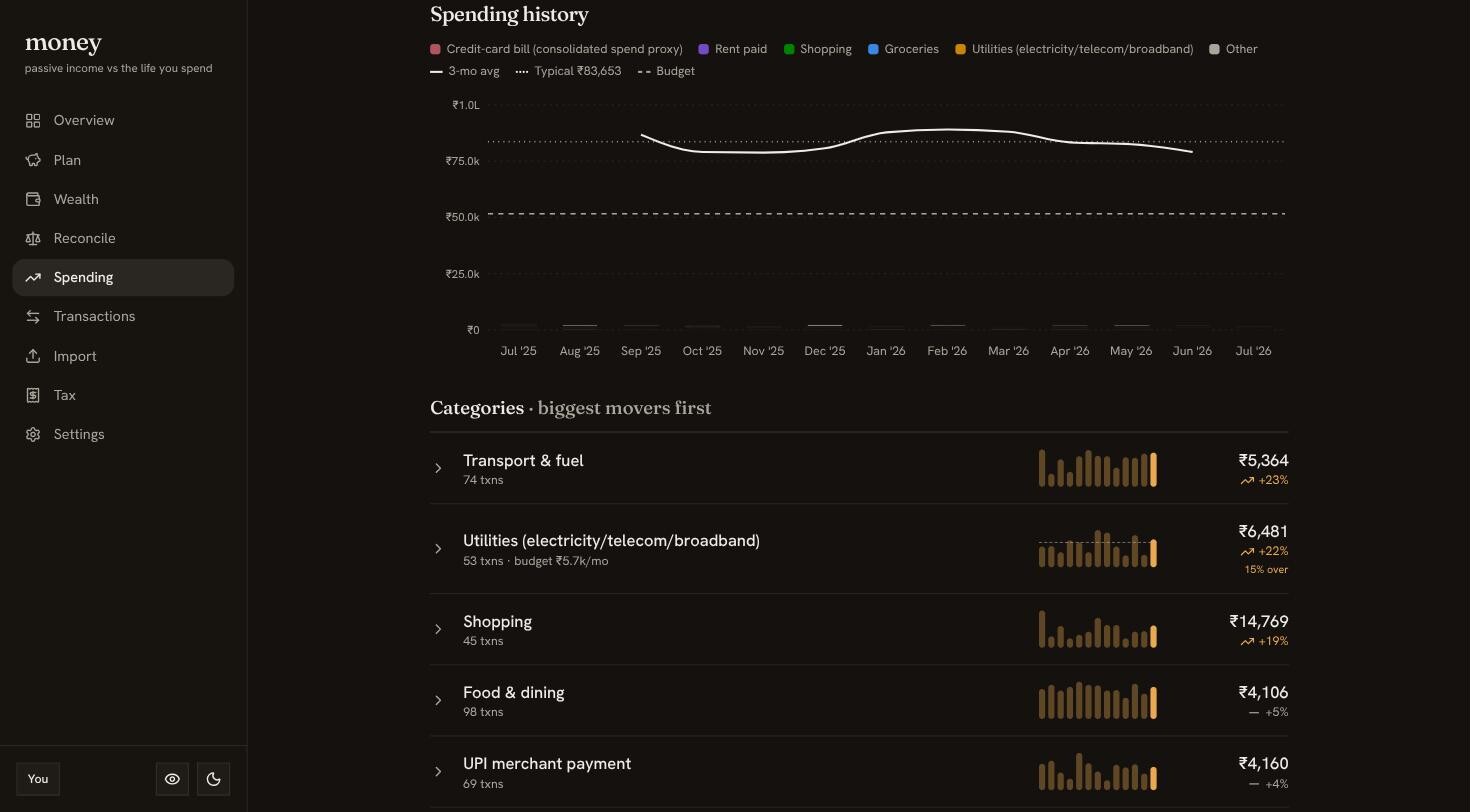Click the Jun '26 chart axis label
Viewport: 1470px width, 812px height.
(x=1192, y=351)
